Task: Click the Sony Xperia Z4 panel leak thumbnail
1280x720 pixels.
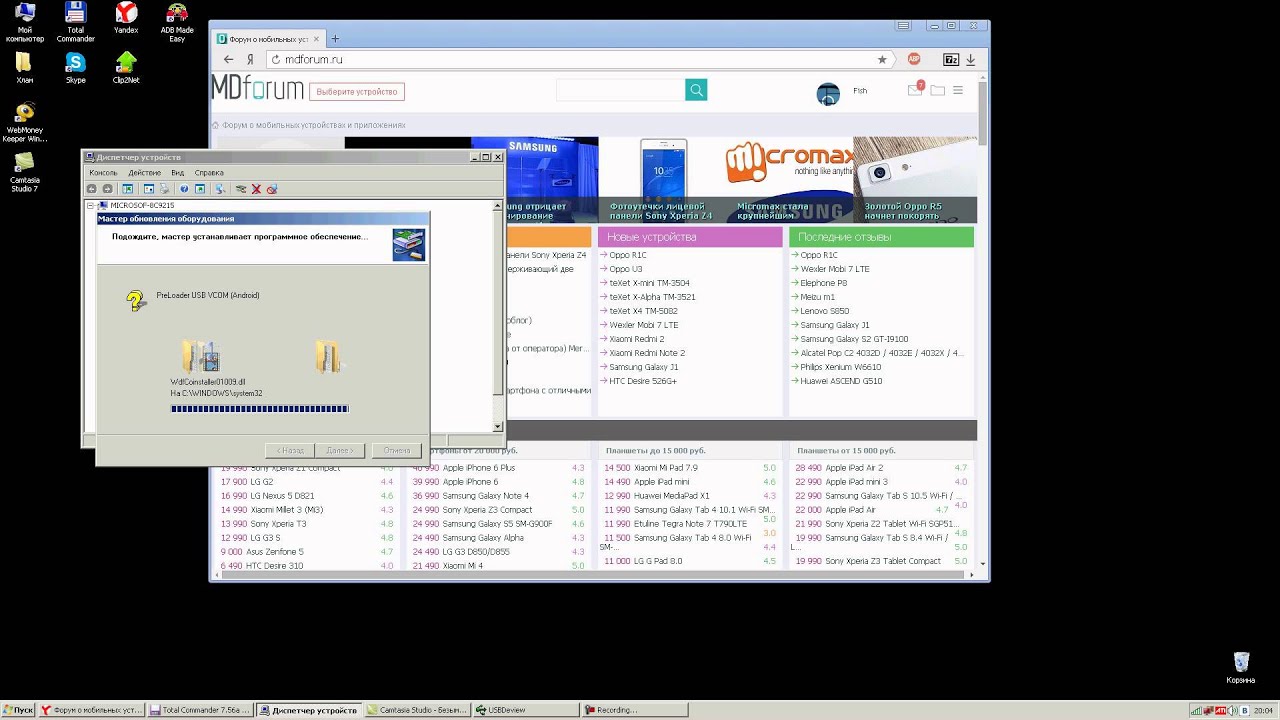Action: [662, 180]
